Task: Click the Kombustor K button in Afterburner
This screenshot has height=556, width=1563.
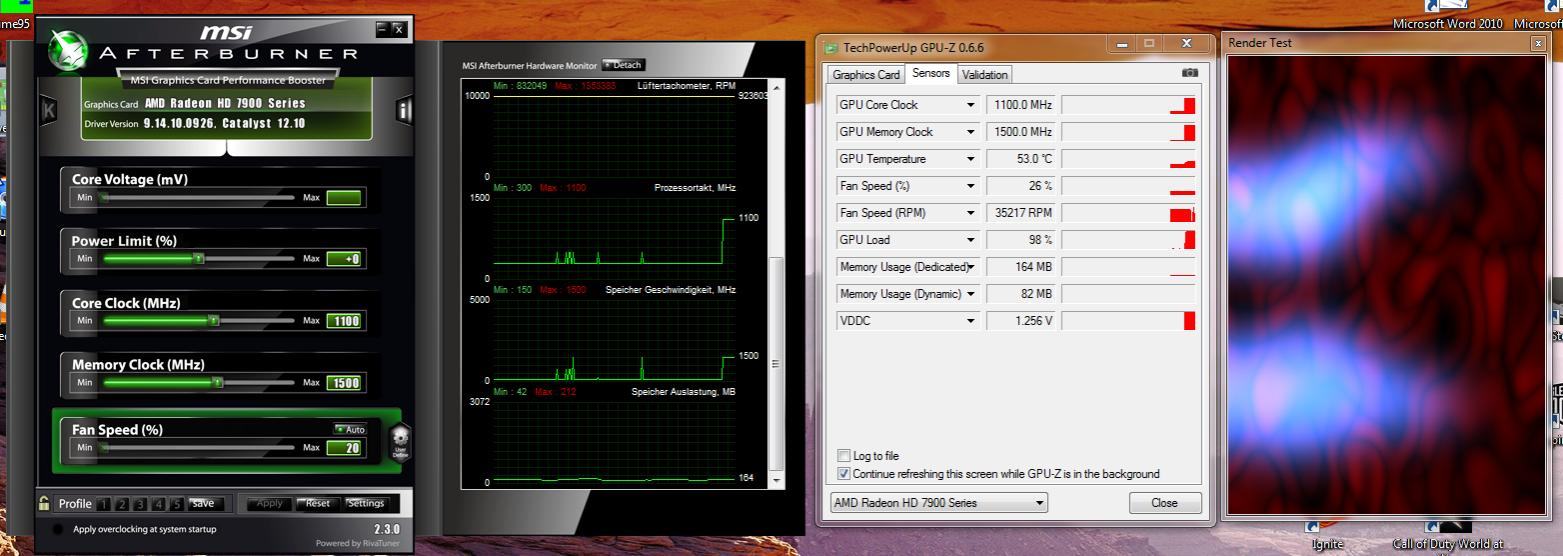Action: (x=48, y=111)
